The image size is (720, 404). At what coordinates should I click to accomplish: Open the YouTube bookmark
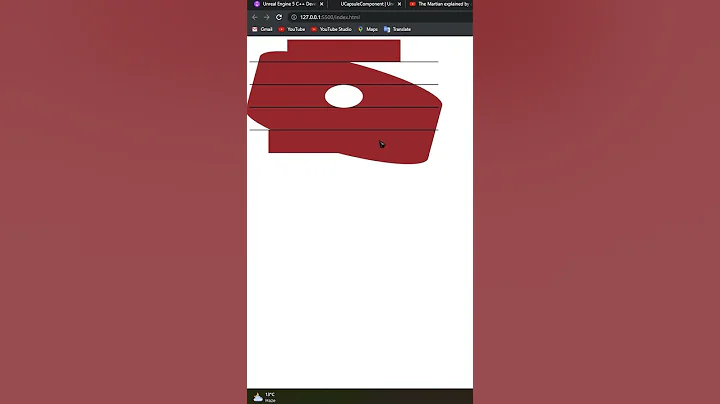292,29
